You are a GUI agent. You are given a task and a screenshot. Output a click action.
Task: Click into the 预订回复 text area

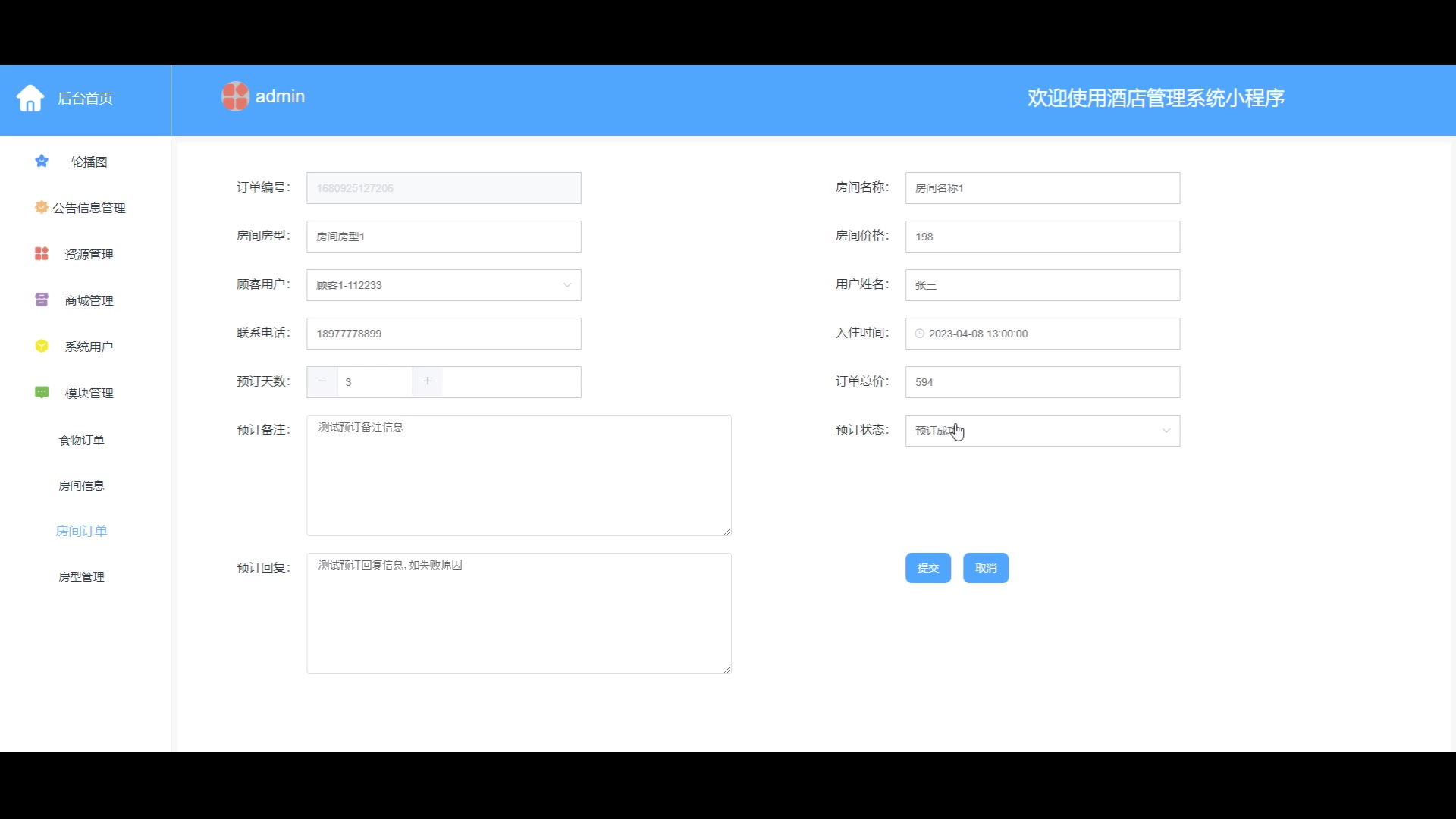coord(519,613)
